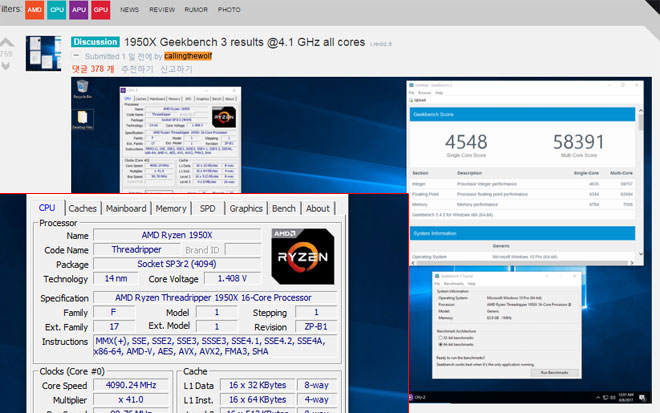The image size is (660, 413).
Task: Click the red GPU filter button
Action: click(101, 9)
